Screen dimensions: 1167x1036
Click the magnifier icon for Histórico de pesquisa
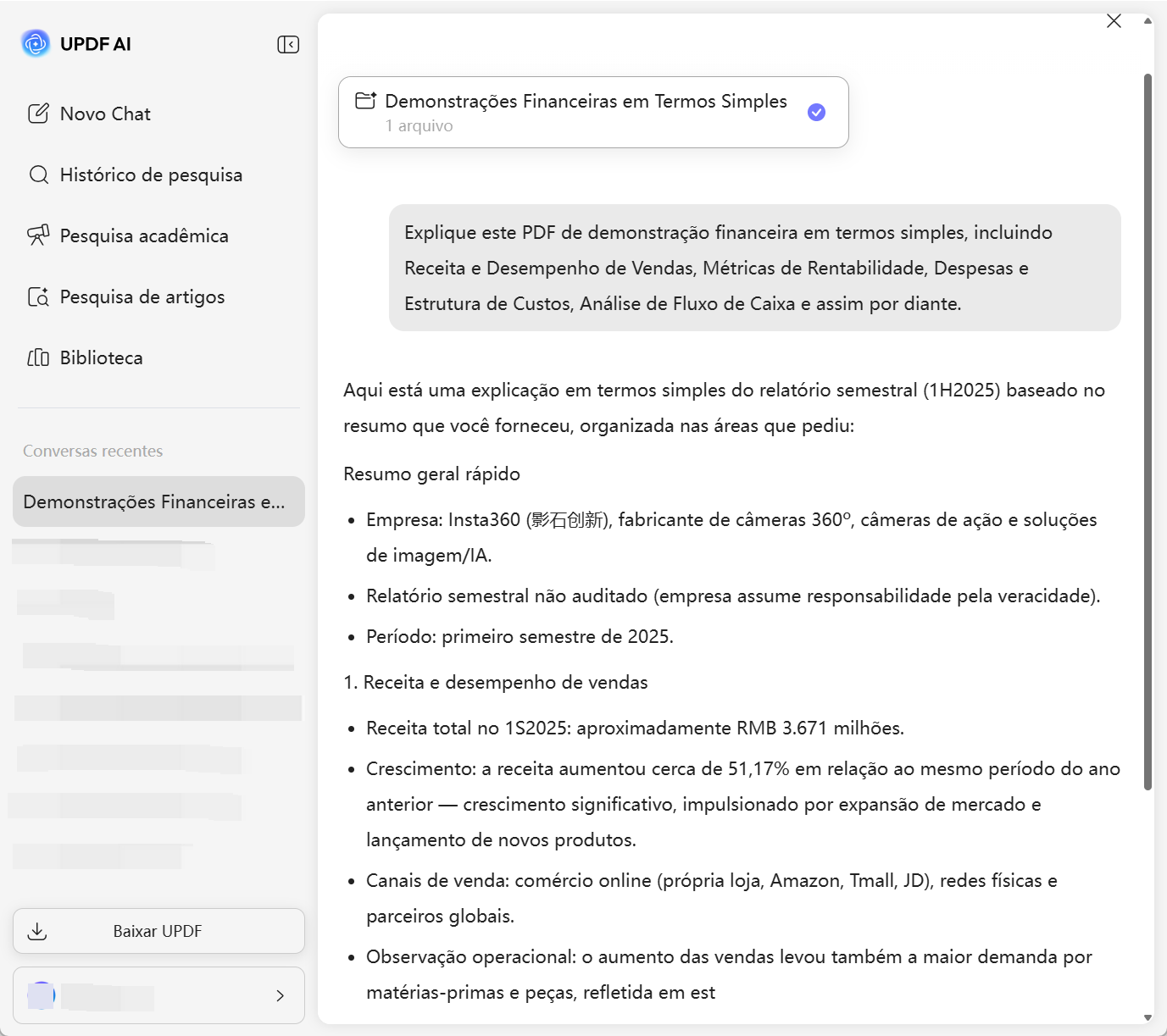pyautogui.click(x=38, y=175)
